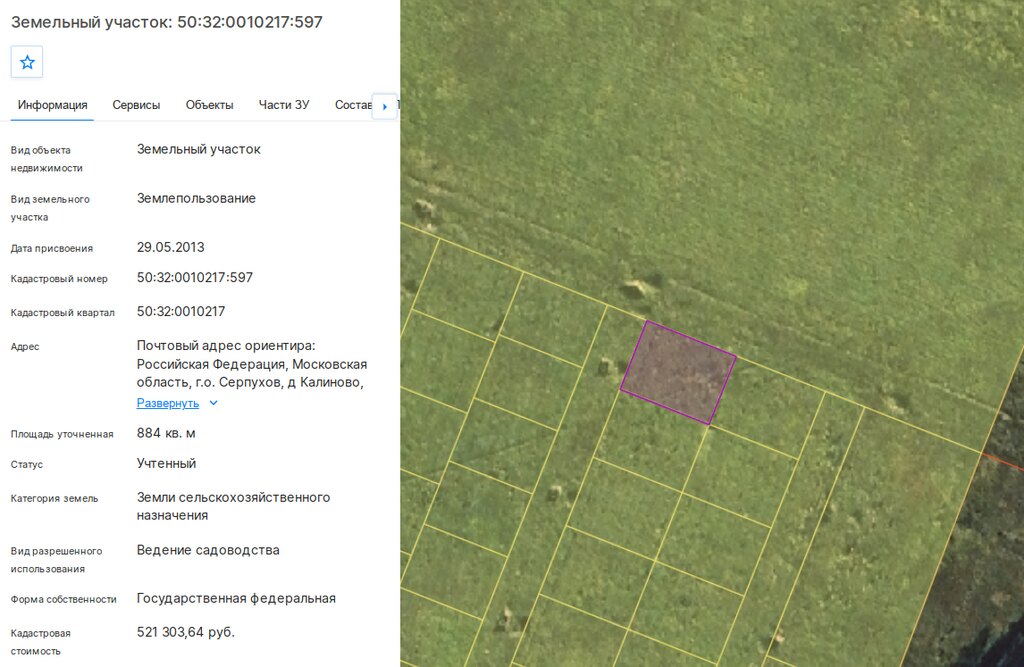The image size is (1024, 667).
Task: Click the Развернуть link under the address
Action: (x=168, y=403)
